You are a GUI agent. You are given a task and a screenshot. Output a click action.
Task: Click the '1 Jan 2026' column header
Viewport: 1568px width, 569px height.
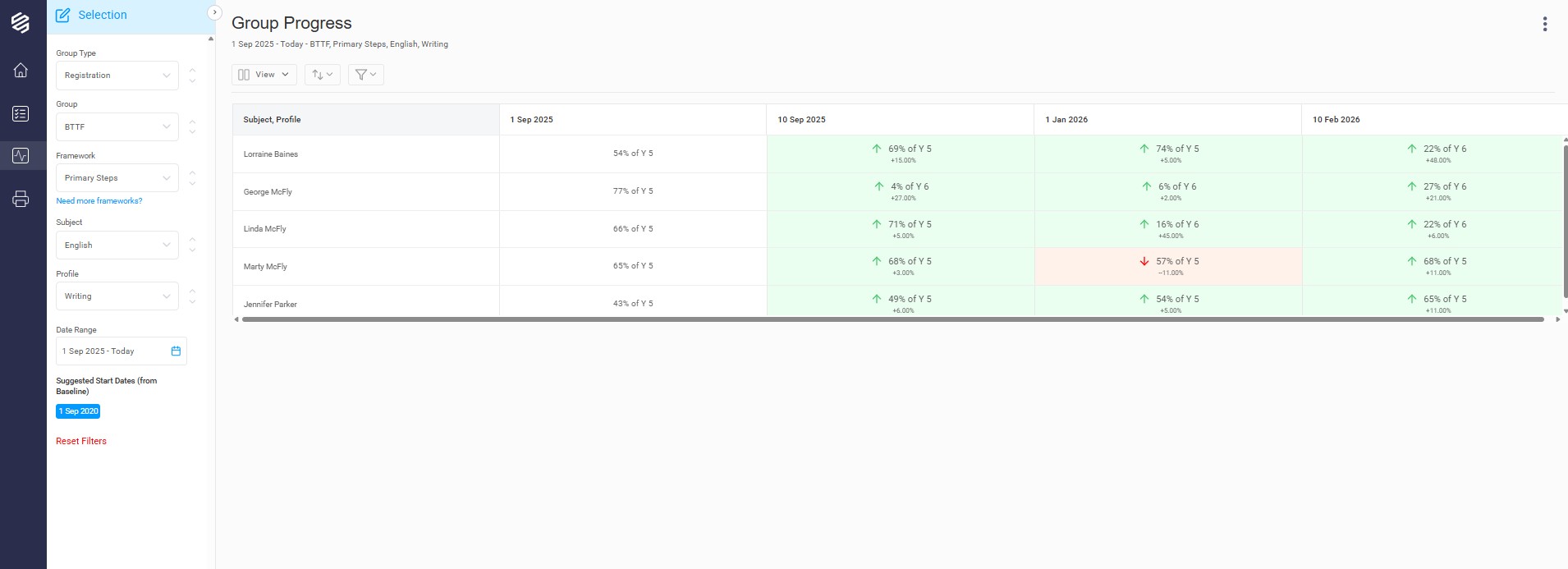point(1168,120)
